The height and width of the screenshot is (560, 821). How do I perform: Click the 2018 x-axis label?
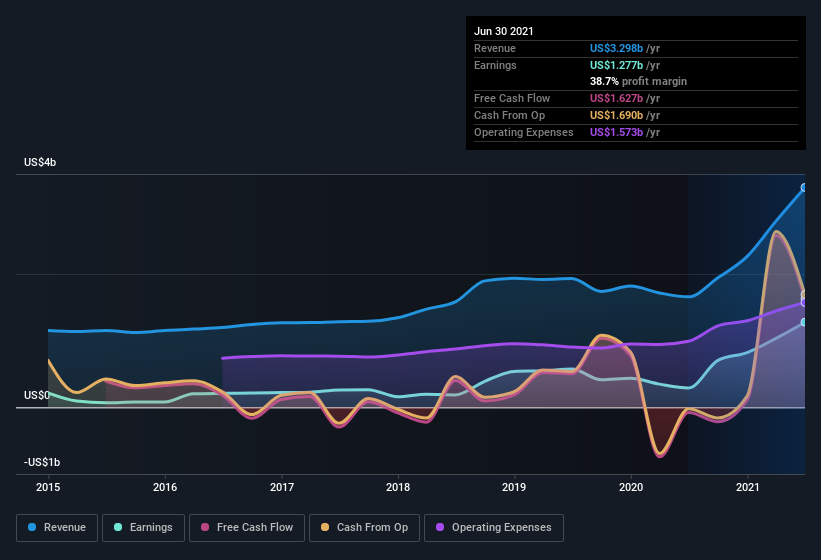click(398, 487)
